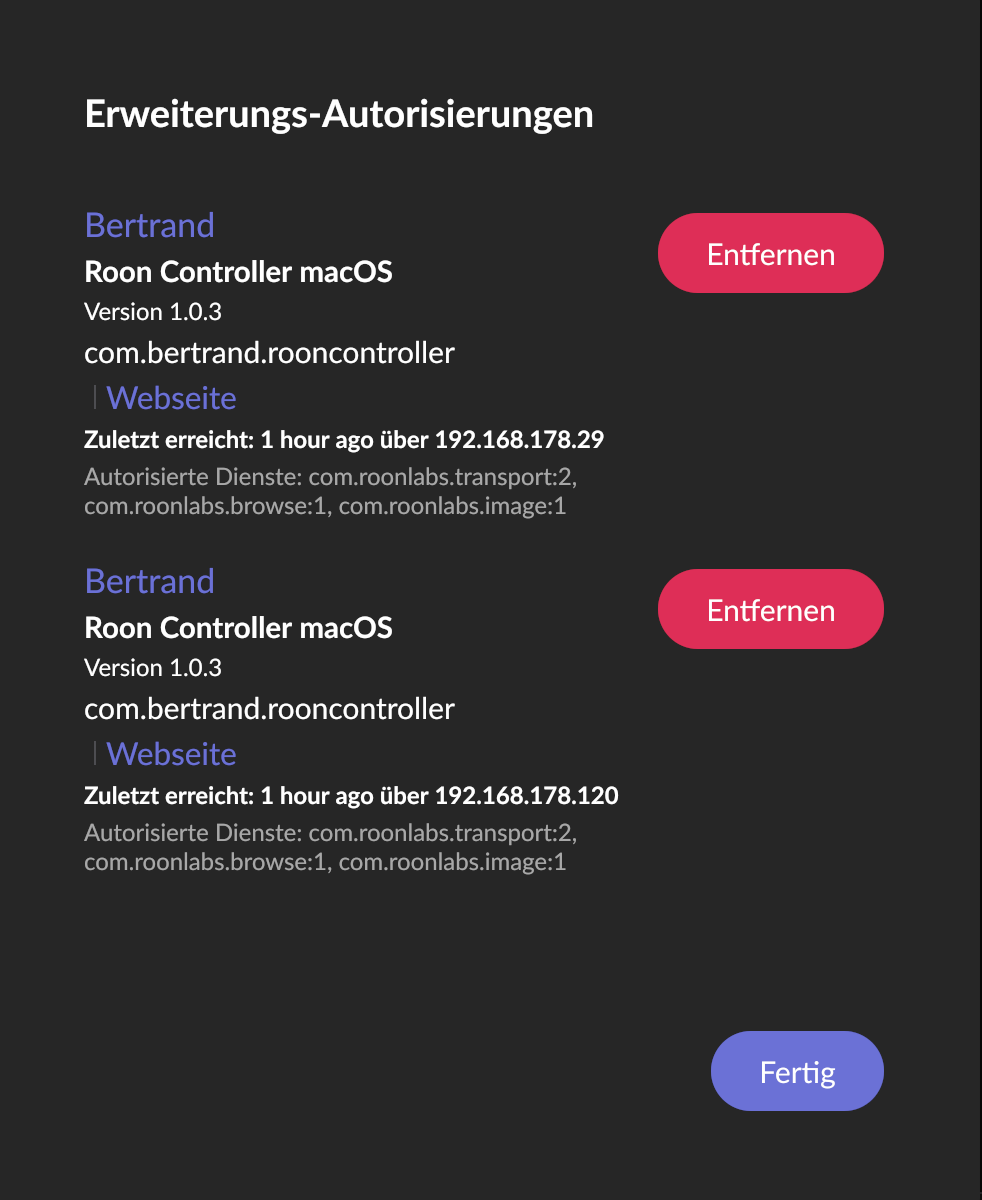Click Version 1.0.3 in the first entry
The width and height of the screenshot is (982, 1200).
[x=153, y=312]
